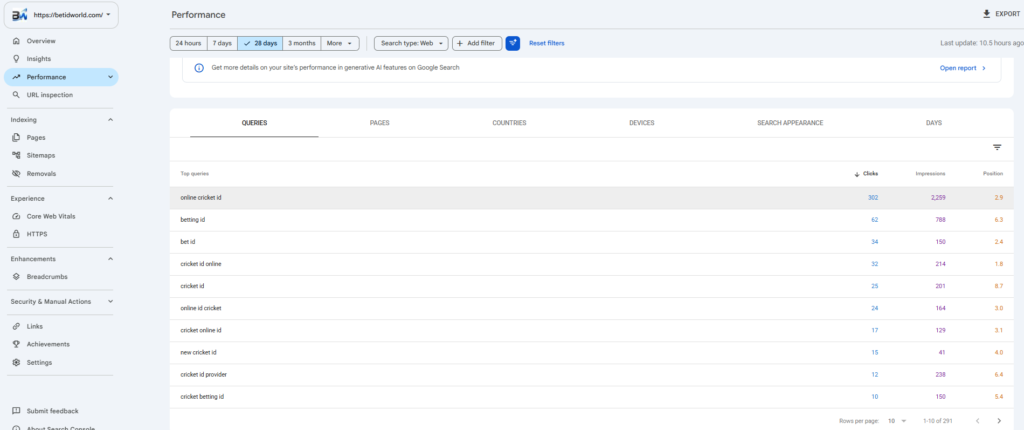The width and height of the screenshot is (1024, 430).
Task: Click the Sitemaps icon
Action: (x=16, y=156)
